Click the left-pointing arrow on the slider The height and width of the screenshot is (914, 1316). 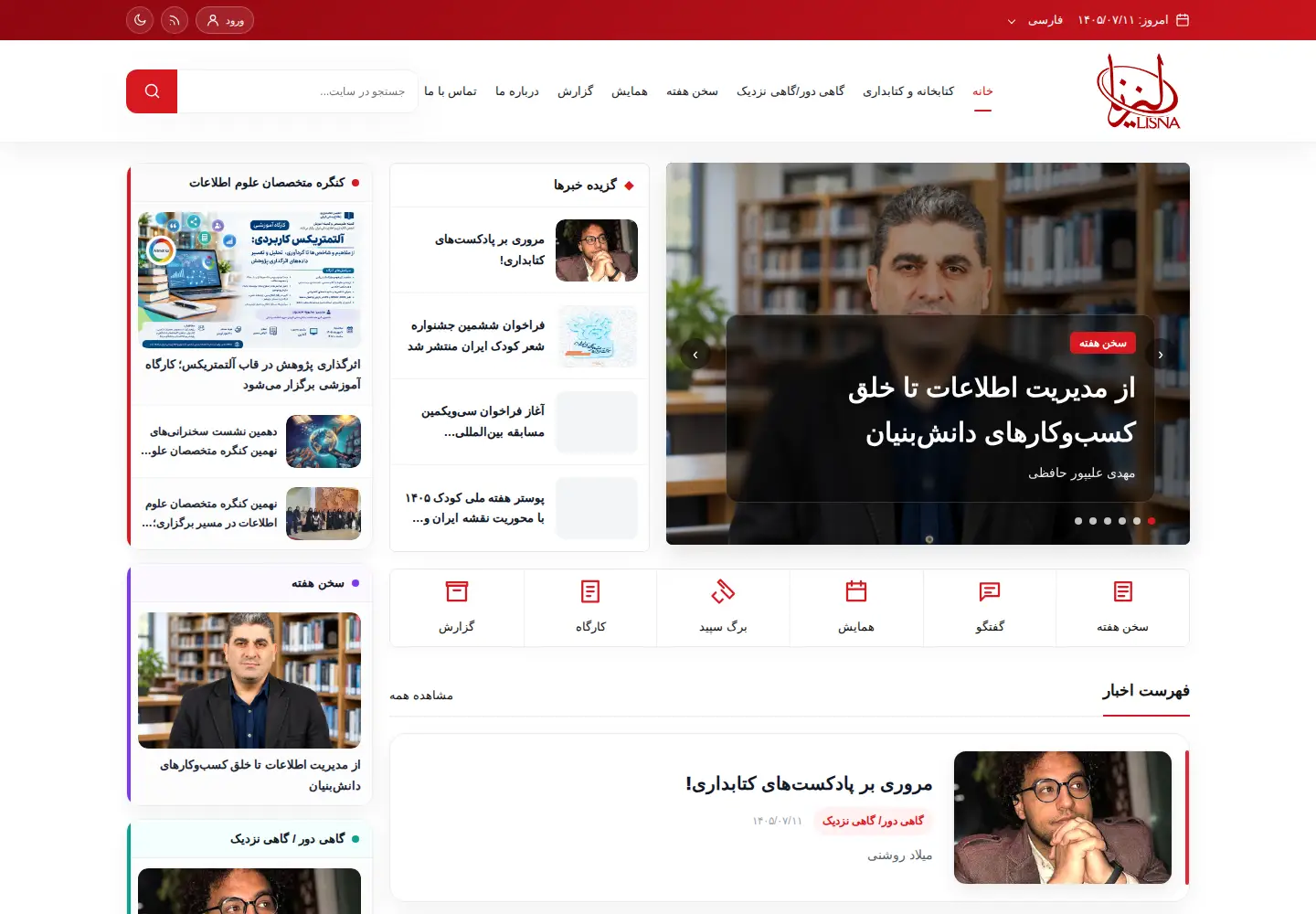(x=695, y=354)
